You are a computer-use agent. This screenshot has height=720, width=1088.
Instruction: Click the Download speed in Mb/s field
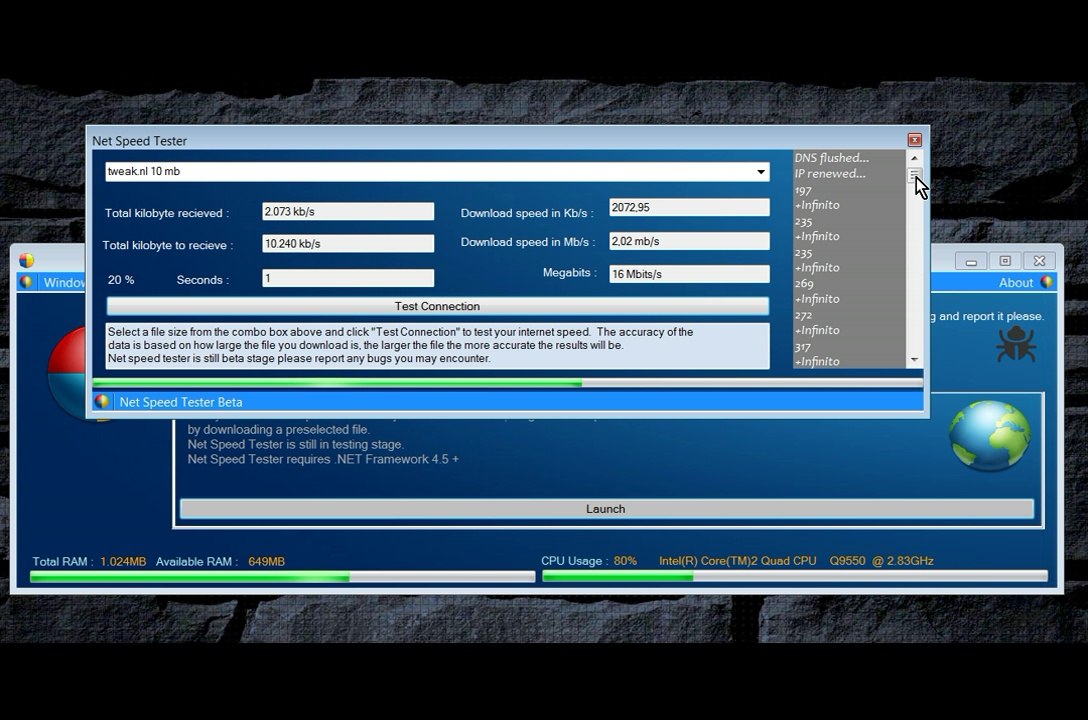tap(689, 241)
